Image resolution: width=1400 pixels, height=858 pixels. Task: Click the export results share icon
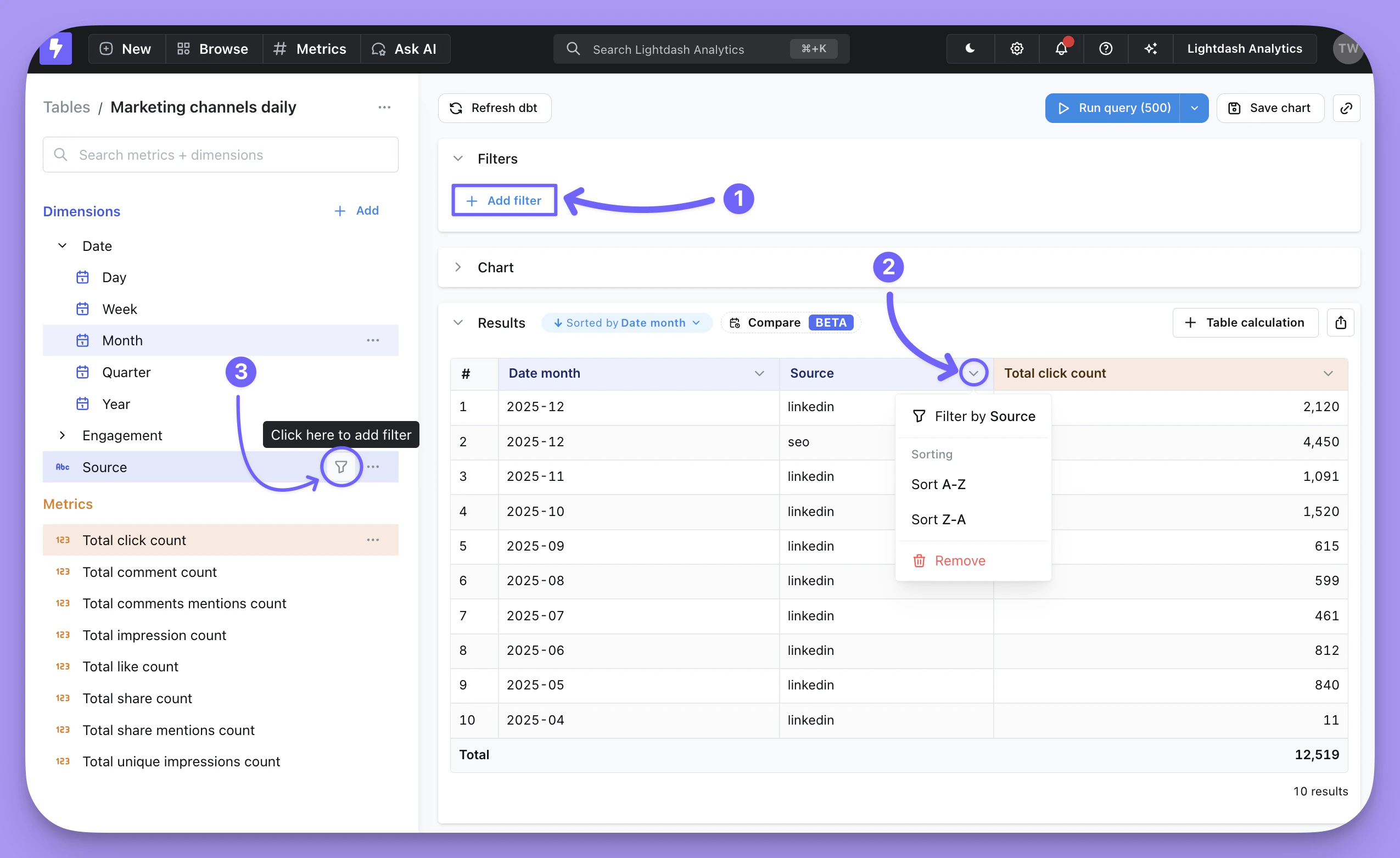(1340, 323)
